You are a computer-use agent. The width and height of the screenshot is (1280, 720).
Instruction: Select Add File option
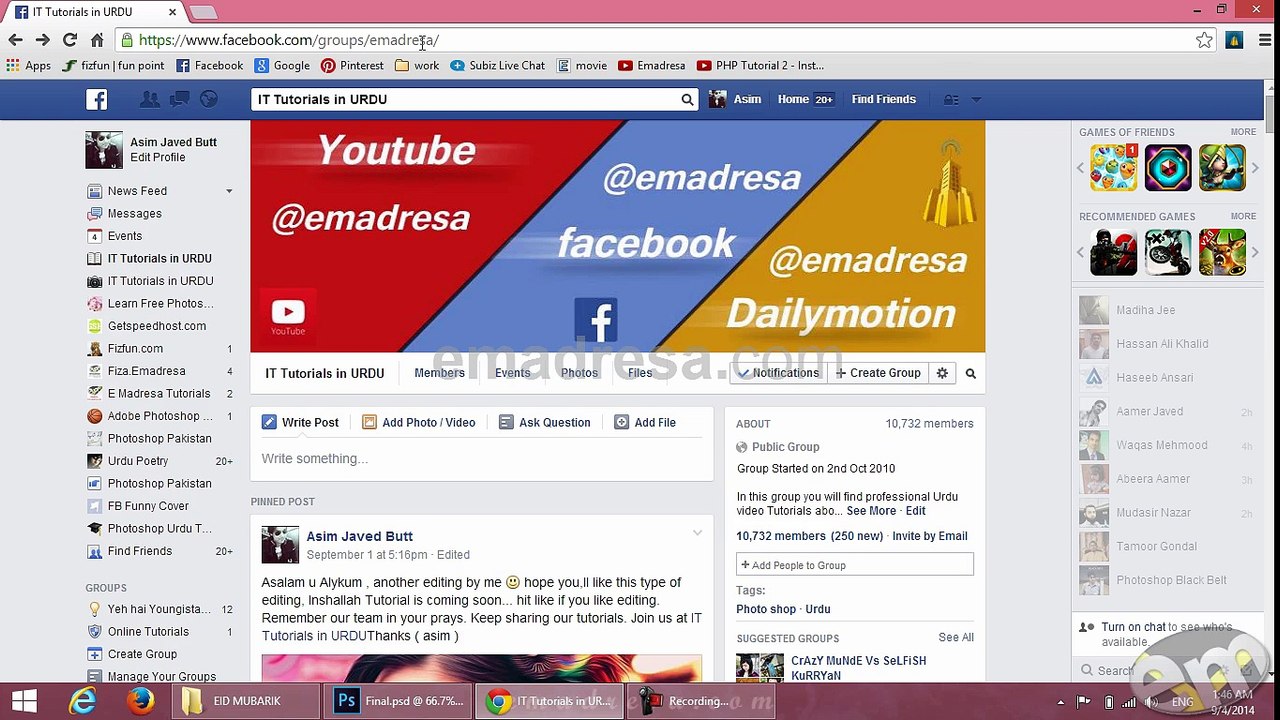(645, 422)
